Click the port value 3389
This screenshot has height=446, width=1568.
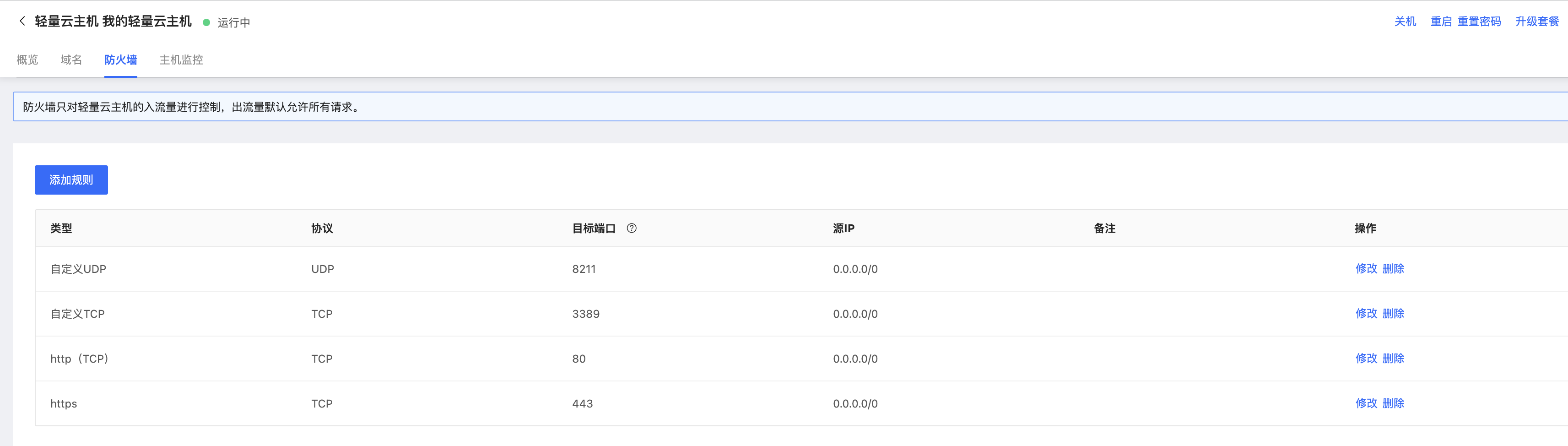(x=586, y=314)
